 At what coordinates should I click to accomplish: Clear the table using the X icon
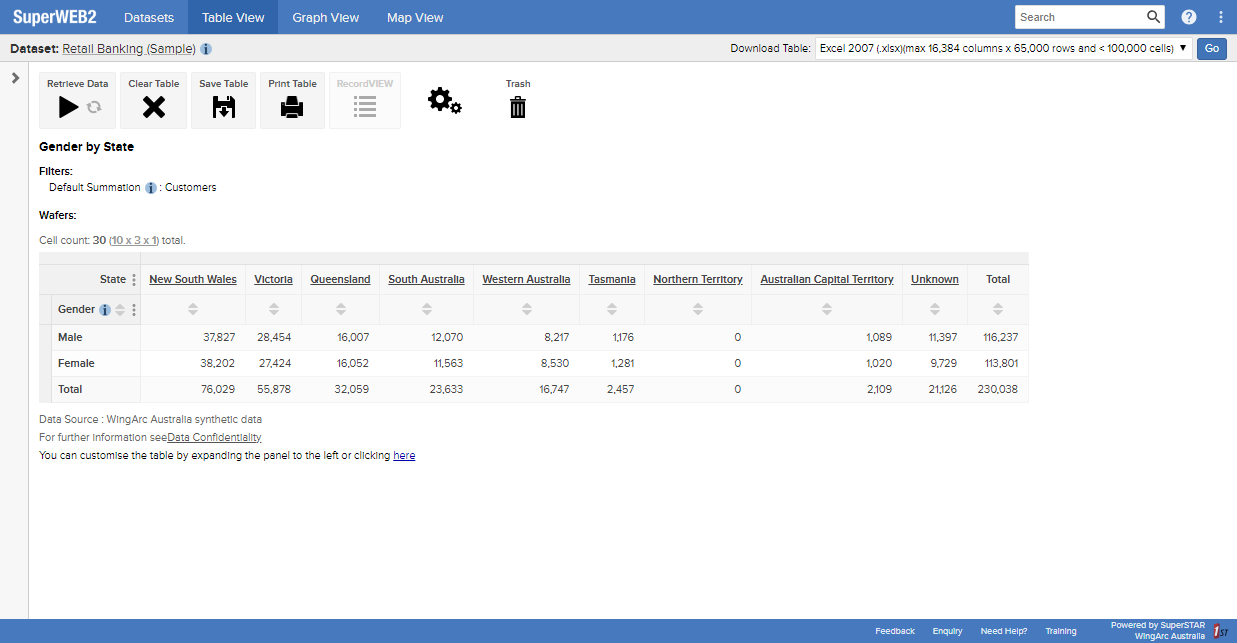pos(153,106)
